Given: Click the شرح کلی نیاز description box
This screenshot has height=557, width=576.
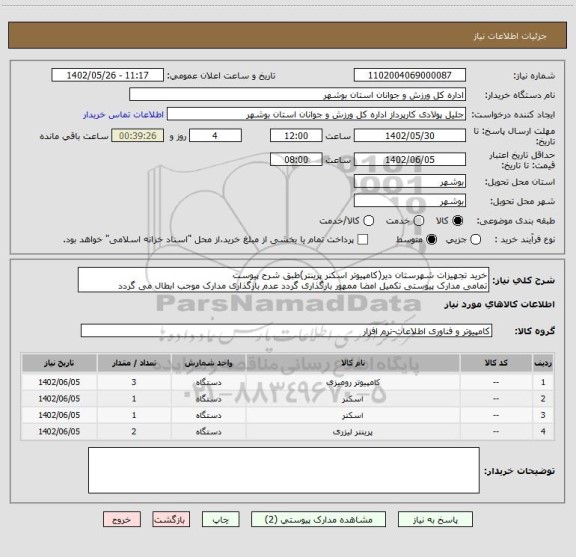Looking at the screenshot, I should tap(284, 280).
